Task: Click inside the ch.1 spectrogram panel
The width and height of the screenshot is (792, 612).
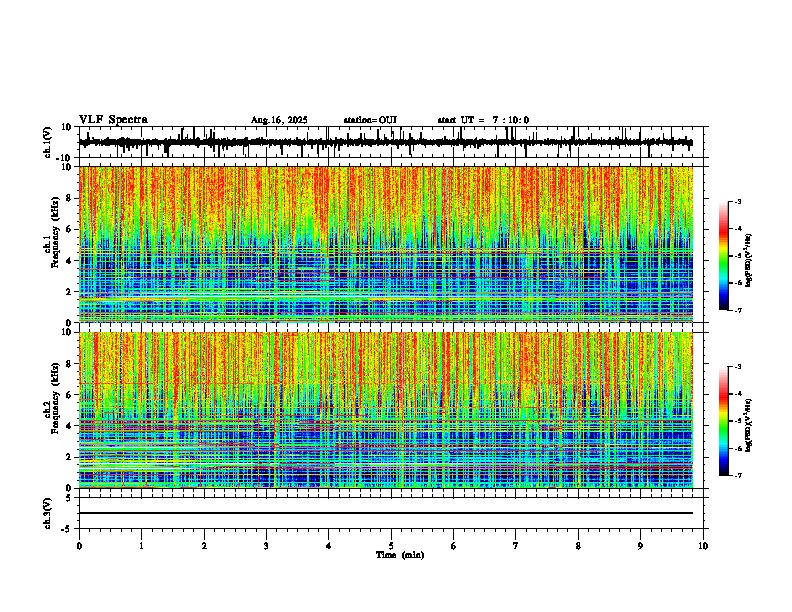Action: (x=385, y=244)
